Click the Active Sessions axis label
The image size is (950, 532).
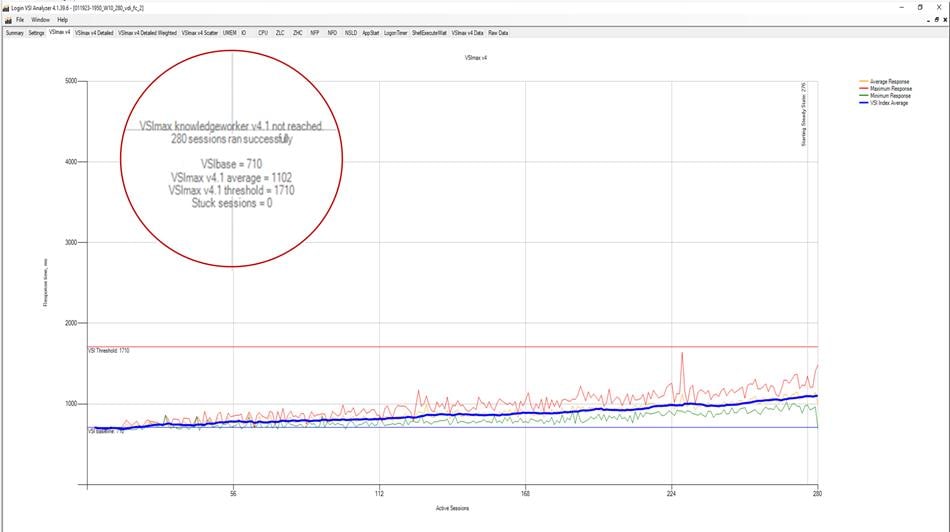point(452,508)
